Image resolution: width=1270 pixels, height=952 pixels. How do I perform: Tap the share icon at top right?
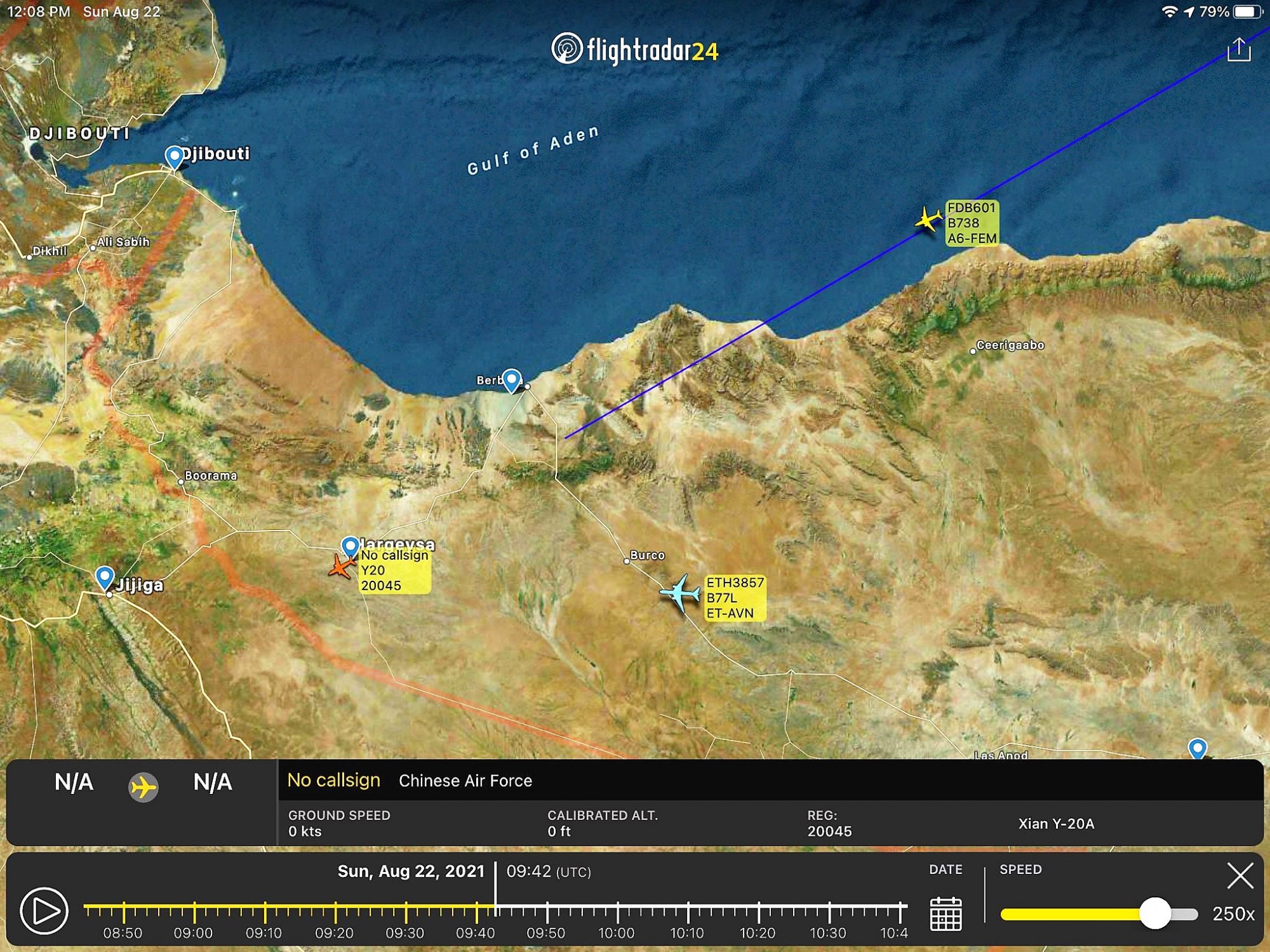(1238, 50)
